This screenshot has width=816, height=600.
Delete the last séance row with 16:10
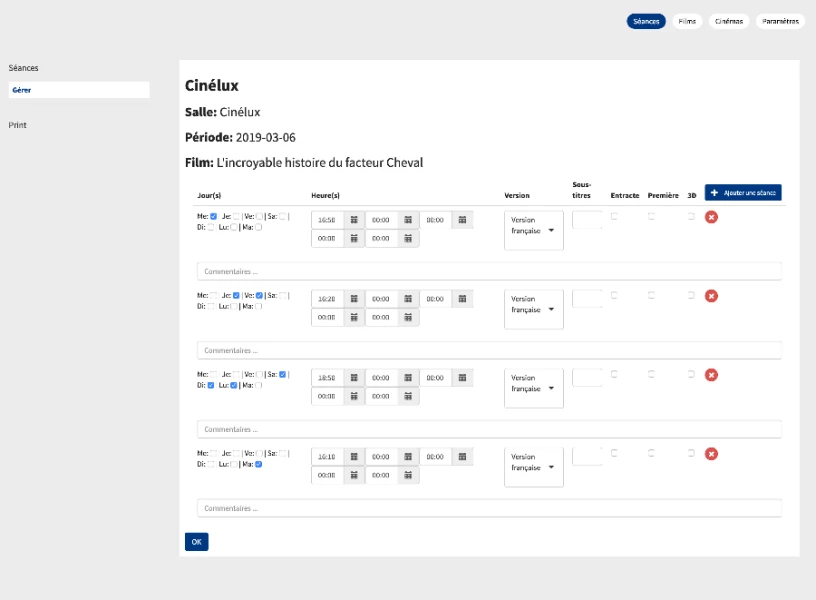click(x=711, y=454)
